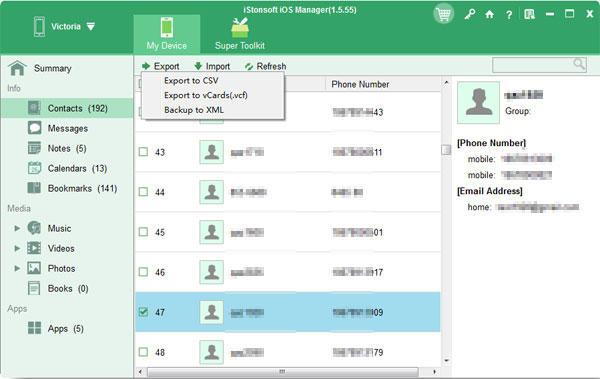Click the Phone Number column header

[383, 84]
